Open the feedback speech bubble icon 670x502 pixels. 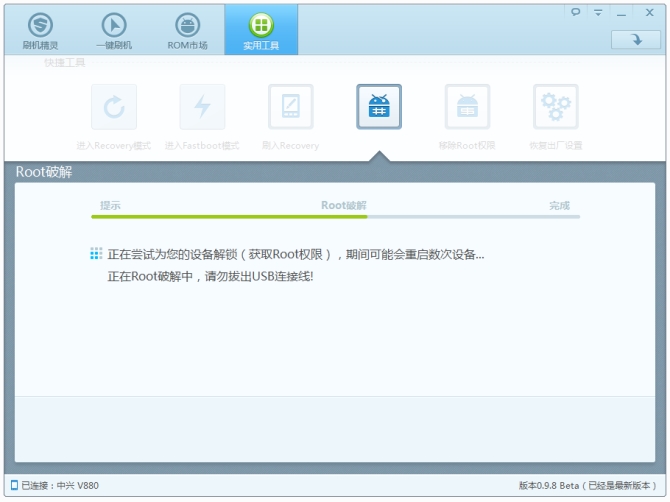tap(576, 12)
